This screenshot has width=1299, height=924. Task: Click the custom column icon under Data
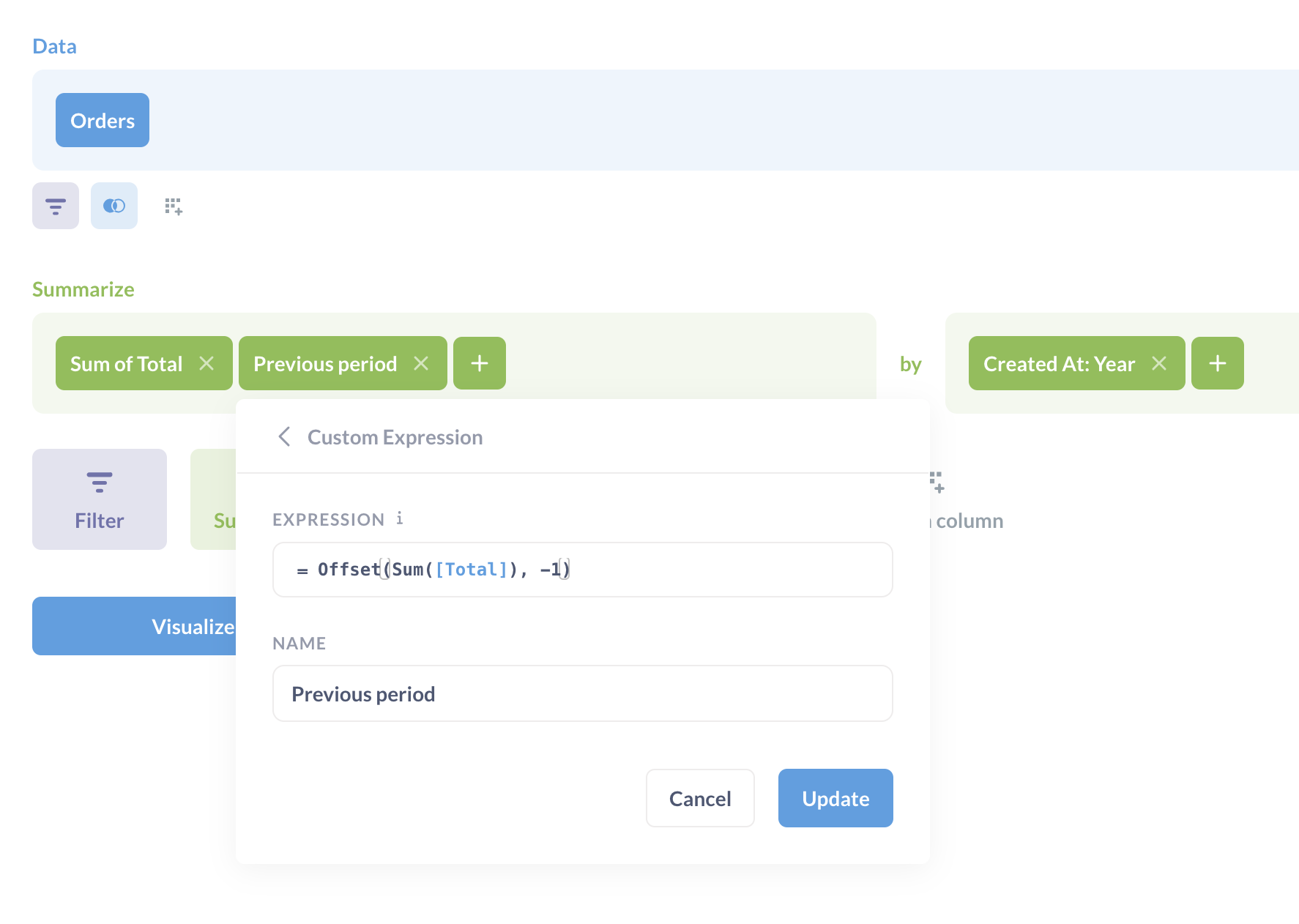[174, 206]
